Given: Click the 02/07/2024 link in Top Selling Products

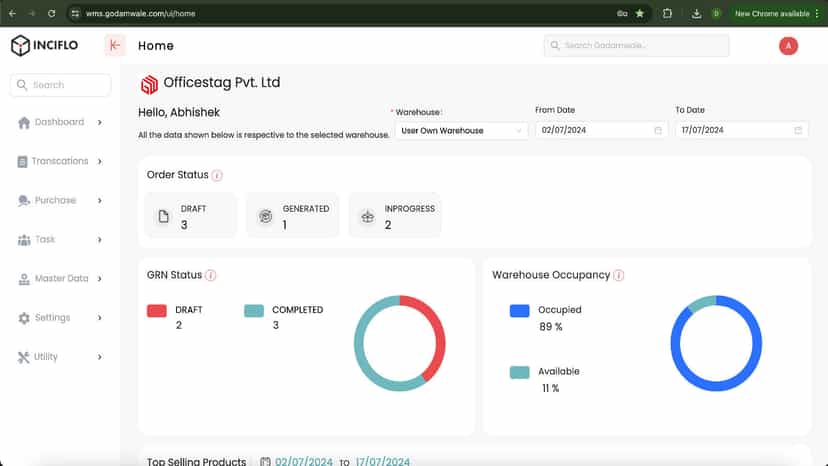Looking at the screenshot, I should (x=304, y=462).
